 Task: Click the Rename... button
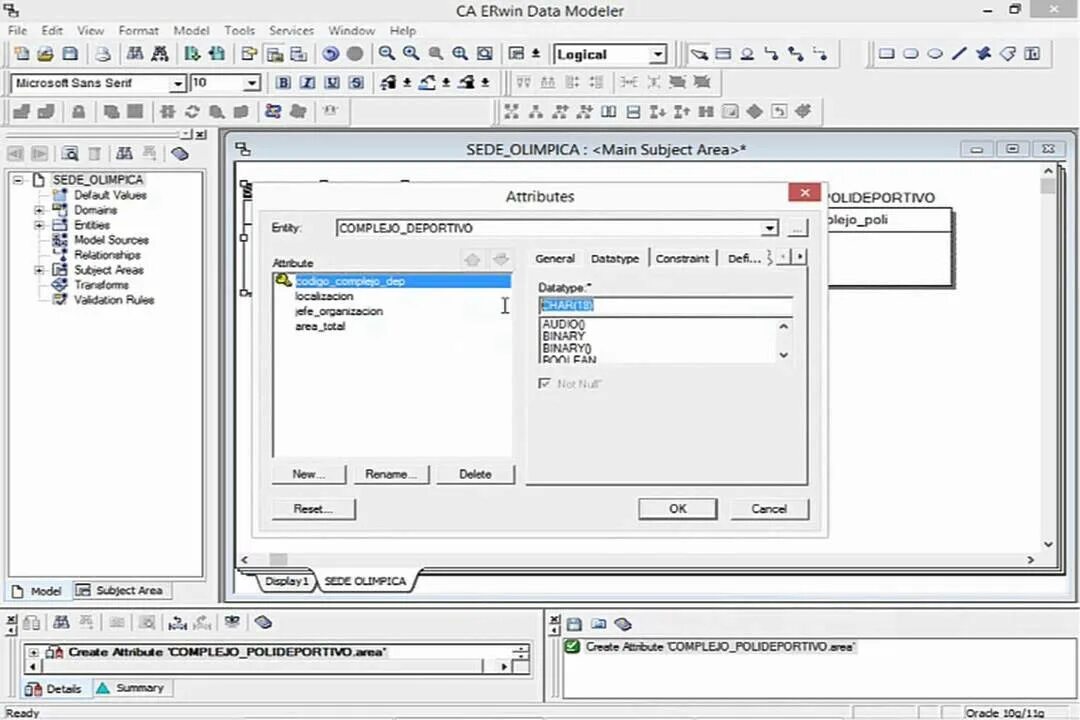coord(391,474)
